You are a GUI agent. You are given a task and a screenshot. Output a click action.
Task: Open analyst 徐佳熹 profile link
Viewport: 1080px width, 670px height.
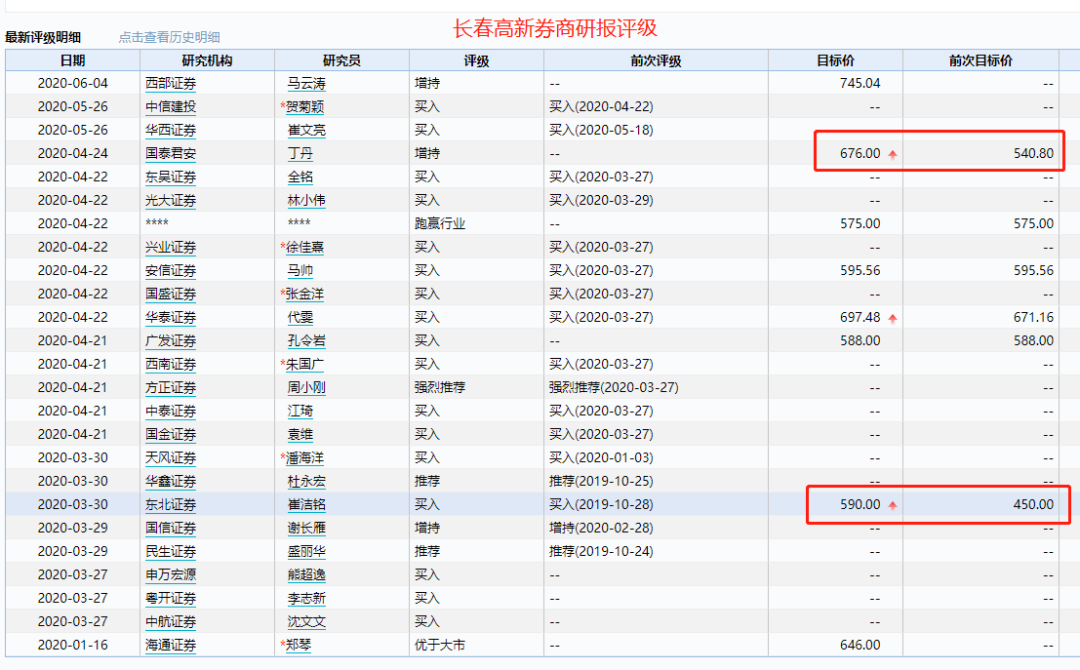coord(305,247)
